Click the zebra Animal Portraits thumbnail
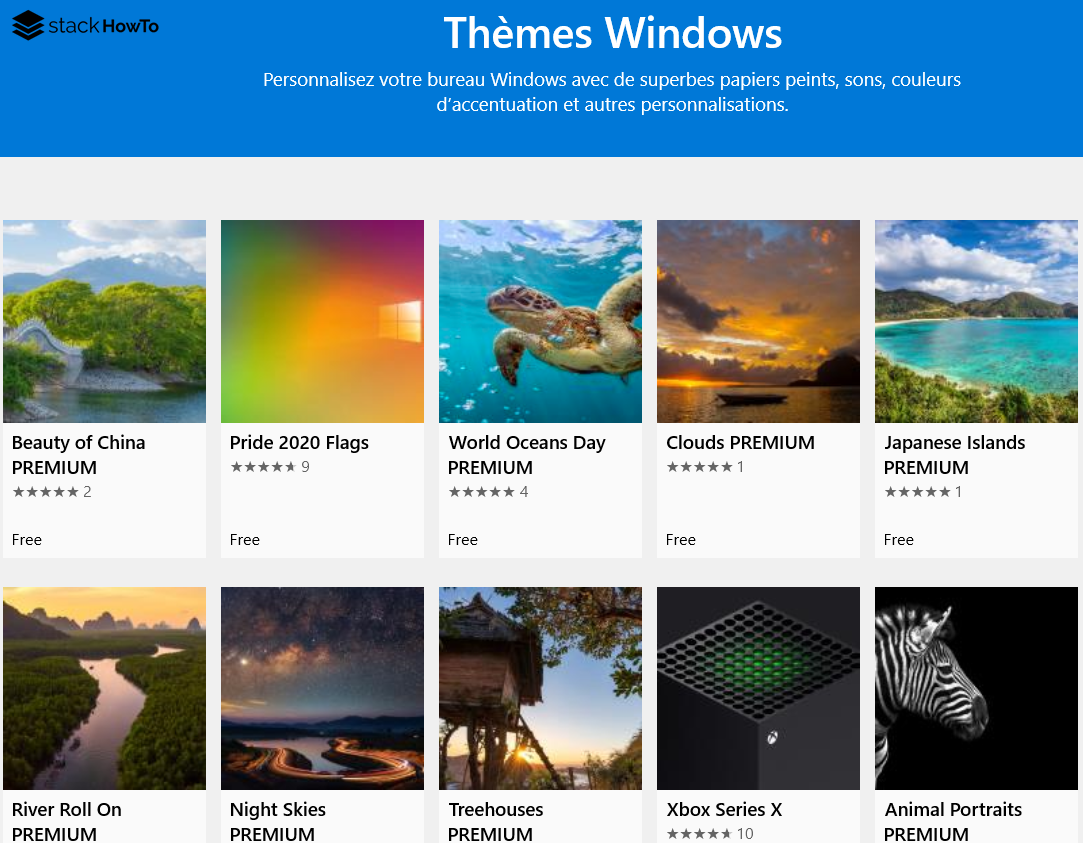The width and height of the screenshot is (1083, 843). [975, 687]
